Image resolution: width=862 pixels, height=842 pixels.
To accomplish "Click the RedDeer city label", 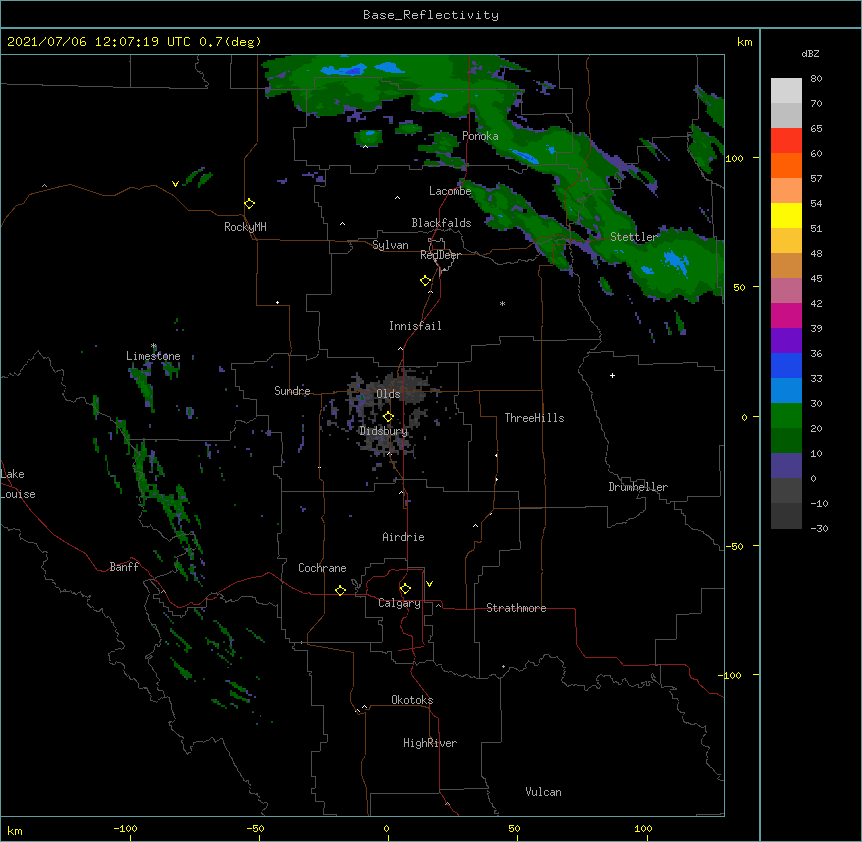I will tap(440, 255).
